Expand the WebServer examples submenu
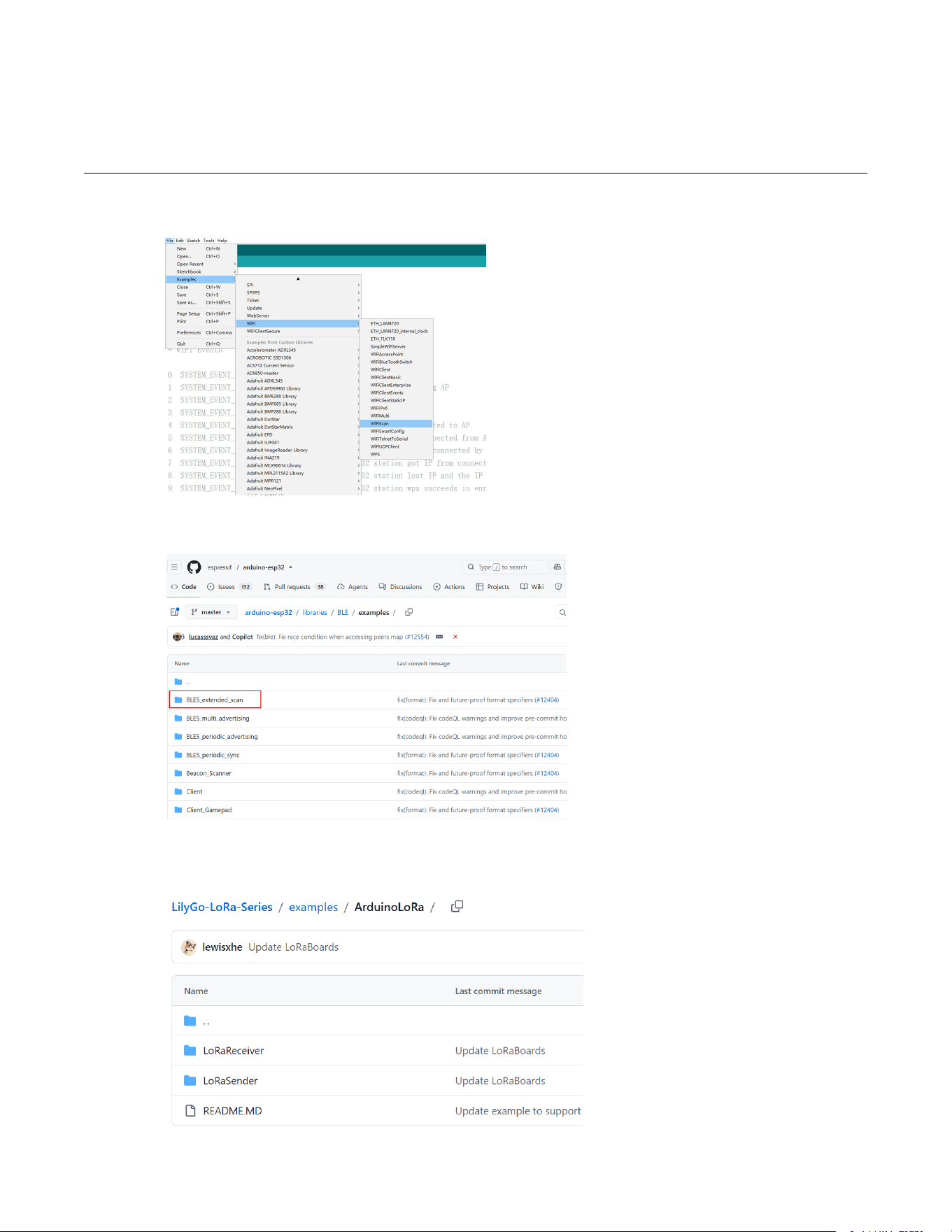Image resolution: width=952 pixels, height=1232 pixels. 298,316
